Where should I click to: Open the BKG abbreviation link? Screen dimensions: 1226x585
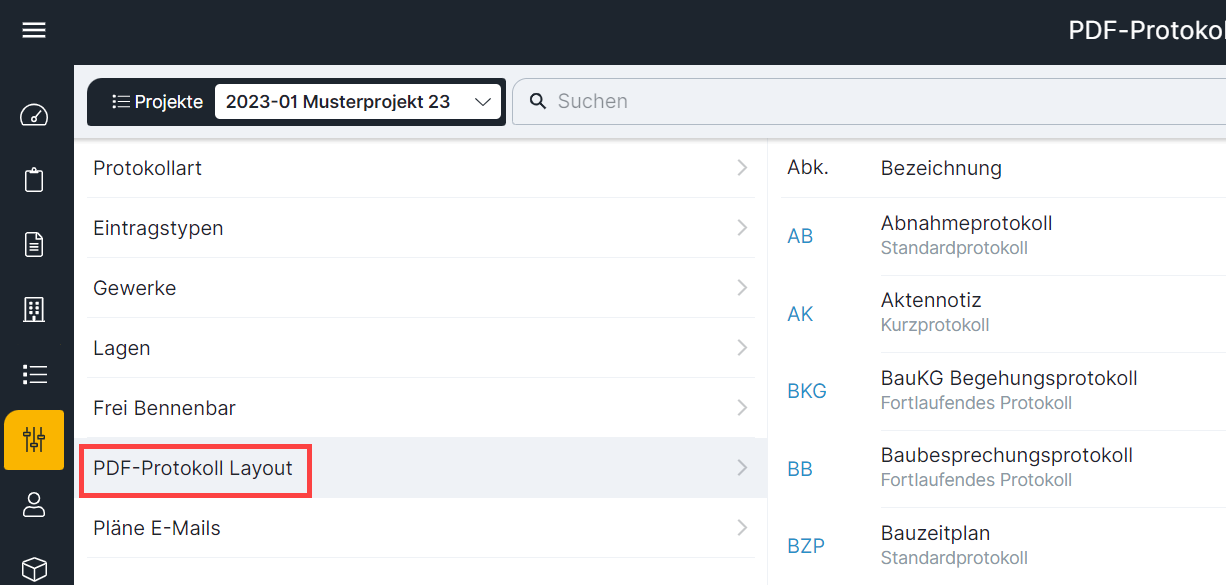pos(807,391)
